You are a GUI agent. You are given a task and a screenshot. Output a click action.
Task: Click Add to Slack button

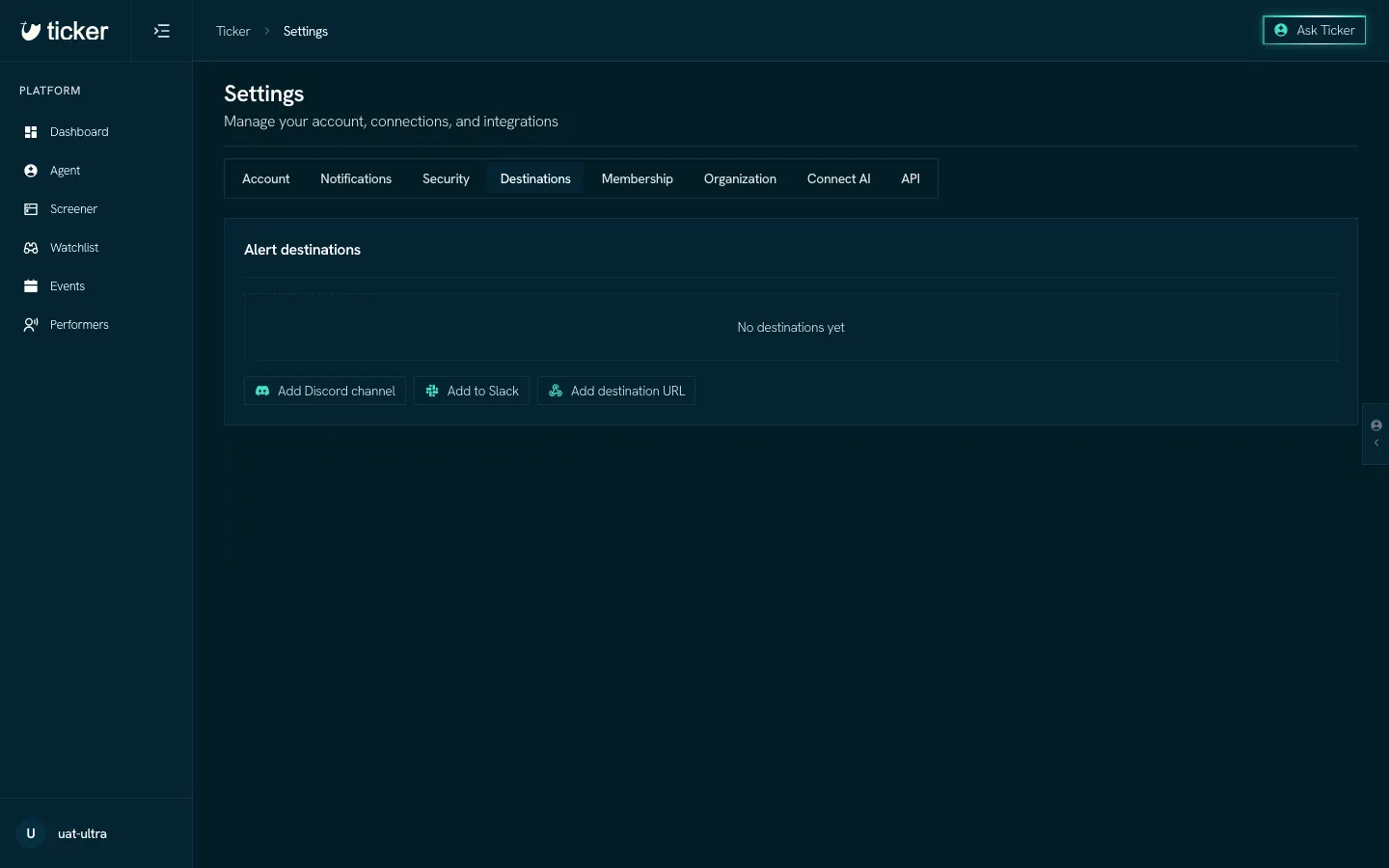472,391
